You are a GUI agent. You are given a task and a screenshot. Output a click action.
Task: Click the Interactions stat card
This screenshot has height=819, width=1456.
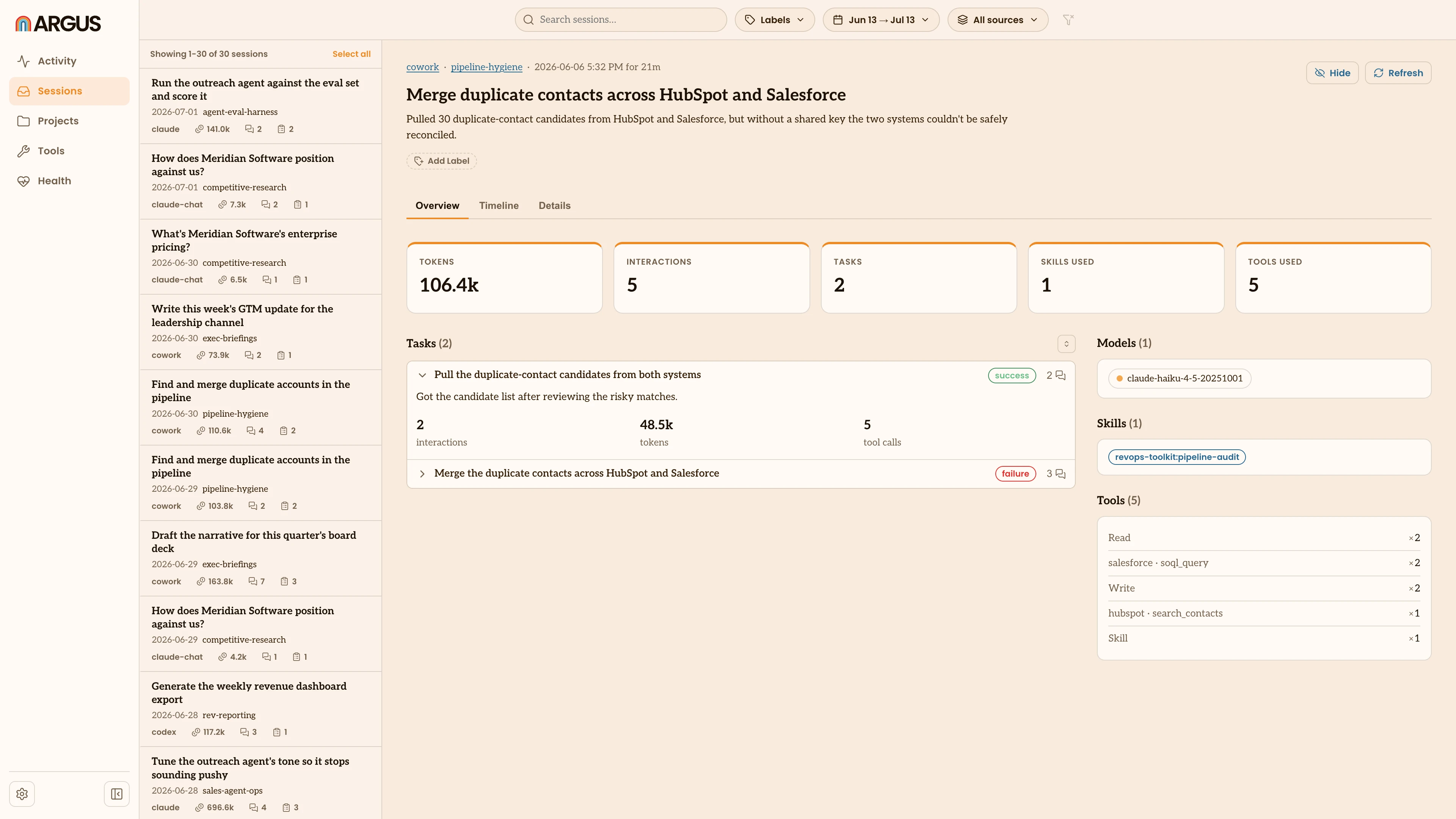pyautogui.click(x=712, y=278)
